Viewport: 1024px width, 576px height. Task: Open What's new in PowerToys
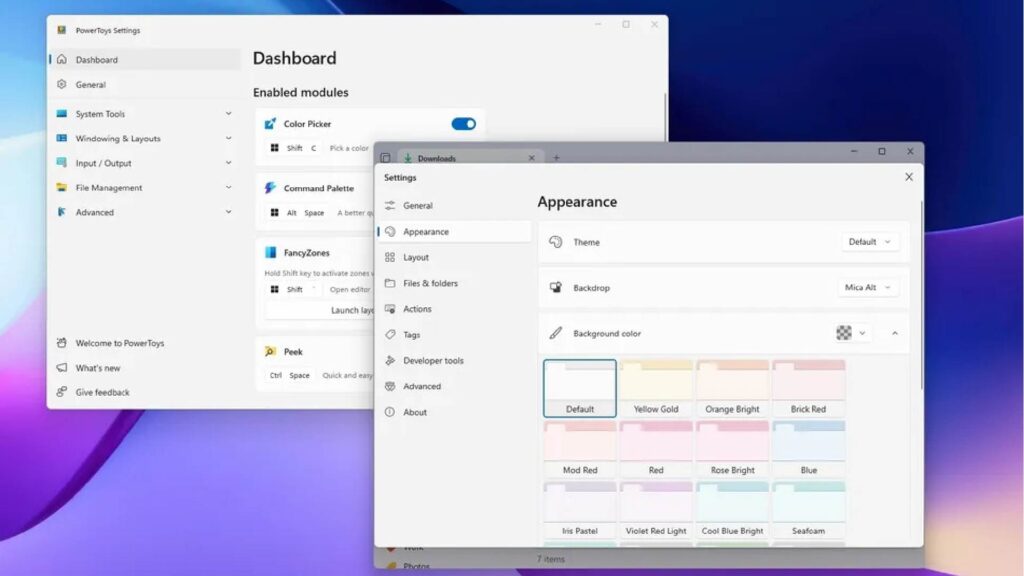(x=98, y=368)
